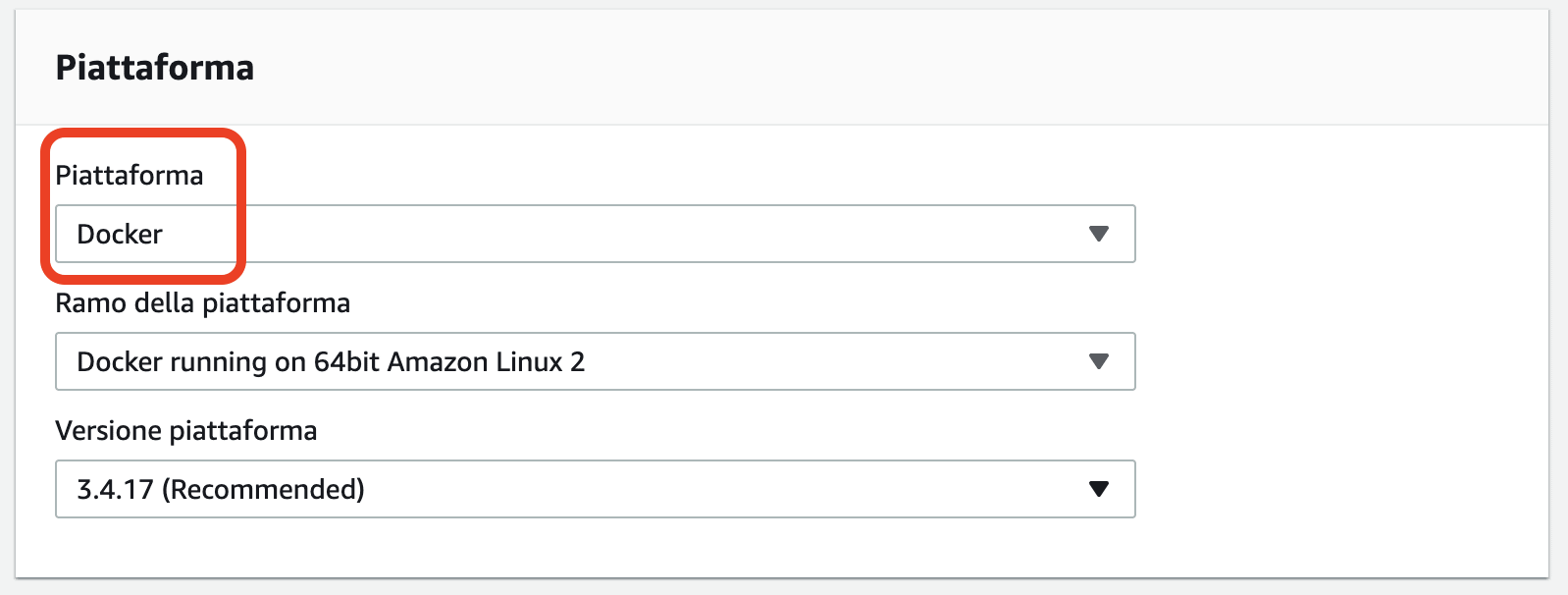
Task: Click inside the red-circled platform selector
Action: 147,234
